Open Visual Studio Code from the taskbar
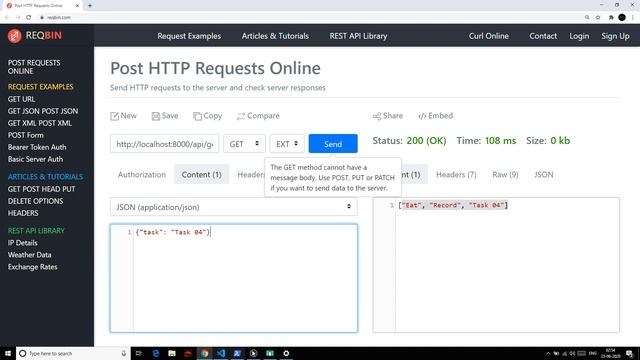This screenshot has width=640, height=360. pyautogui.click(x=221, y=353)
